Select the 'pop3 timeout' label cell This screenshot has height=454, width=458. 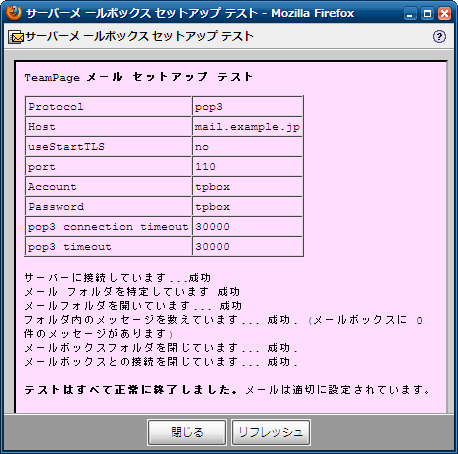[x=108, y=246]
